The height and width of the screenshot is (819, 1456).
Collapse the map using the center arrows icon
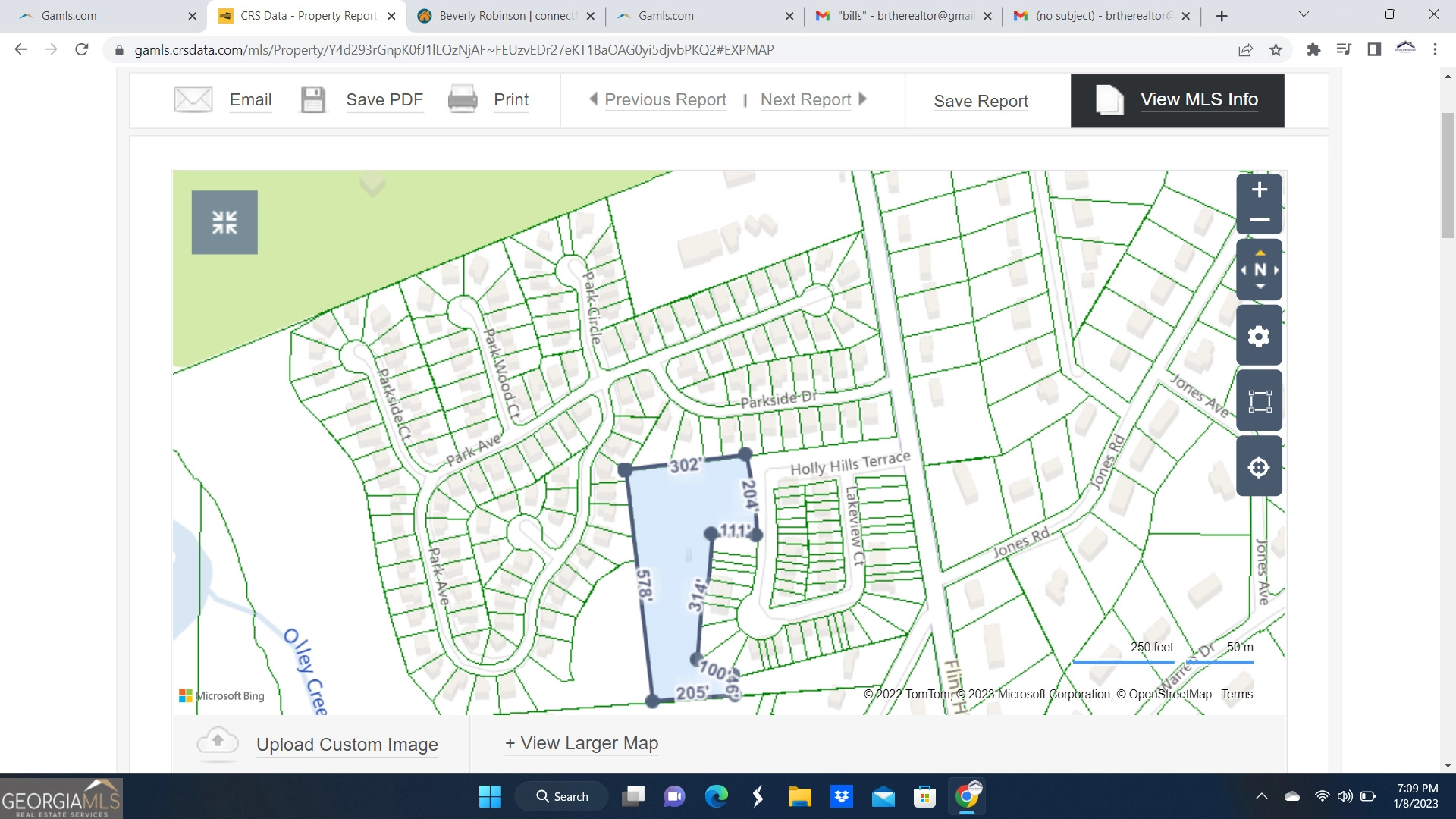point(224,222)
